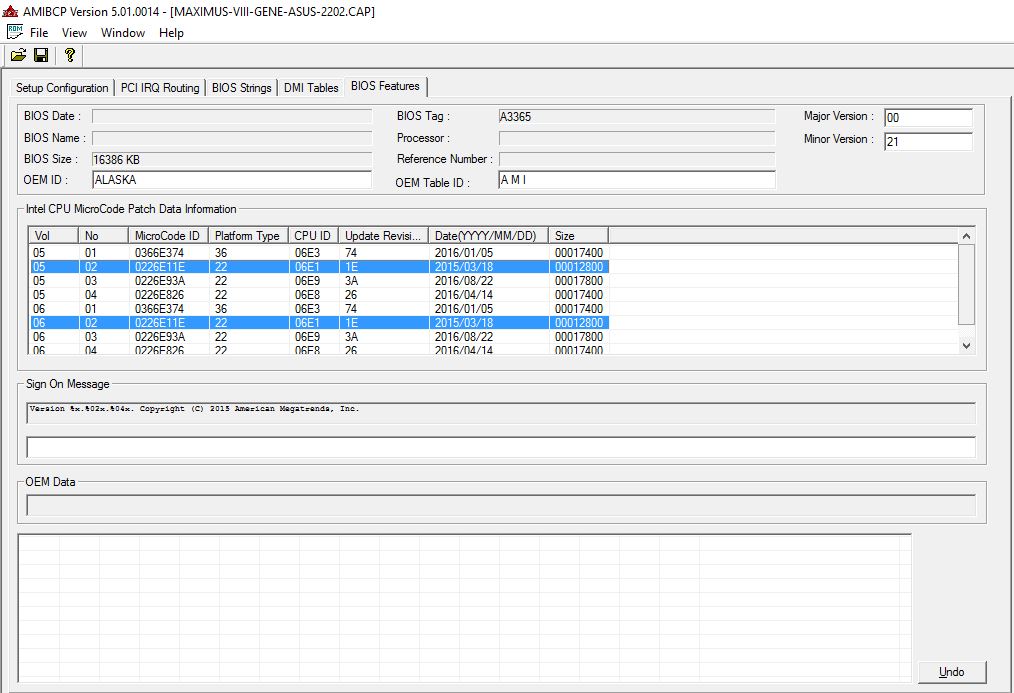
Task: Click the Minor Version field
Action: (928, 141)
